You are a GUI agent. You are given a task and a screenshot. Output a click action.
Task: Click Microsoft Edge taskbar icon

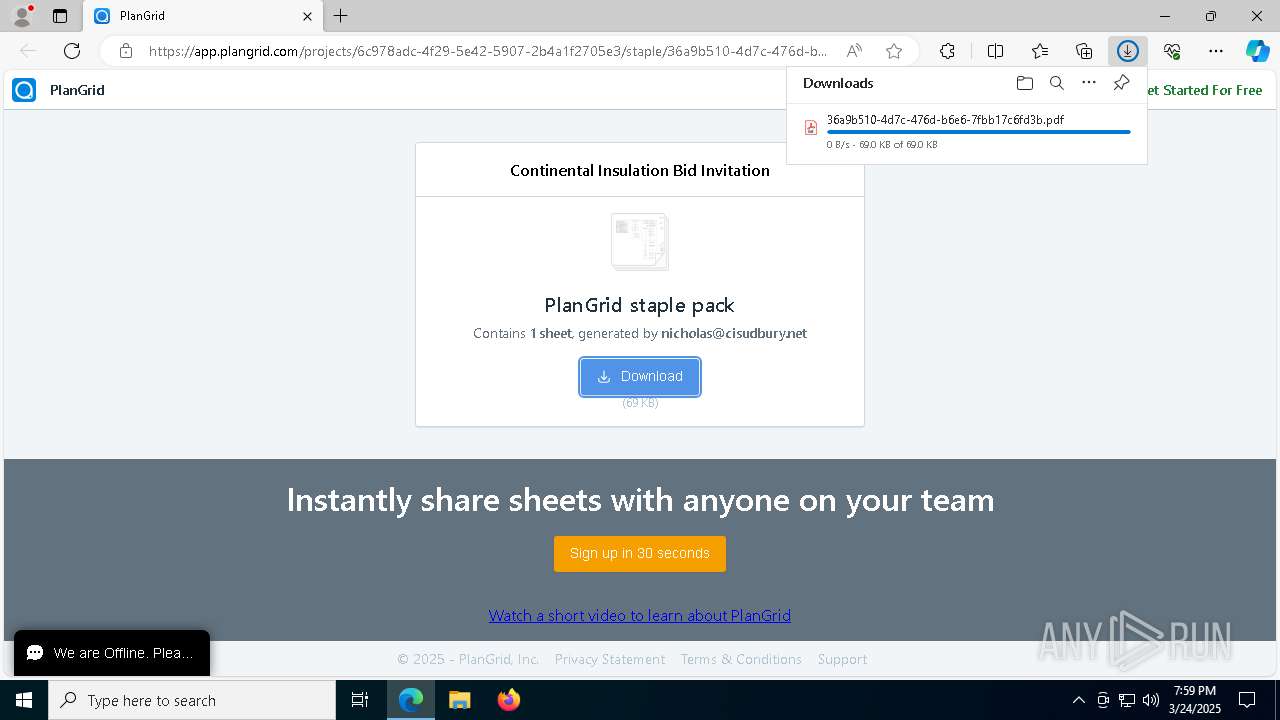pyautogui.click(x=411, y=700)
